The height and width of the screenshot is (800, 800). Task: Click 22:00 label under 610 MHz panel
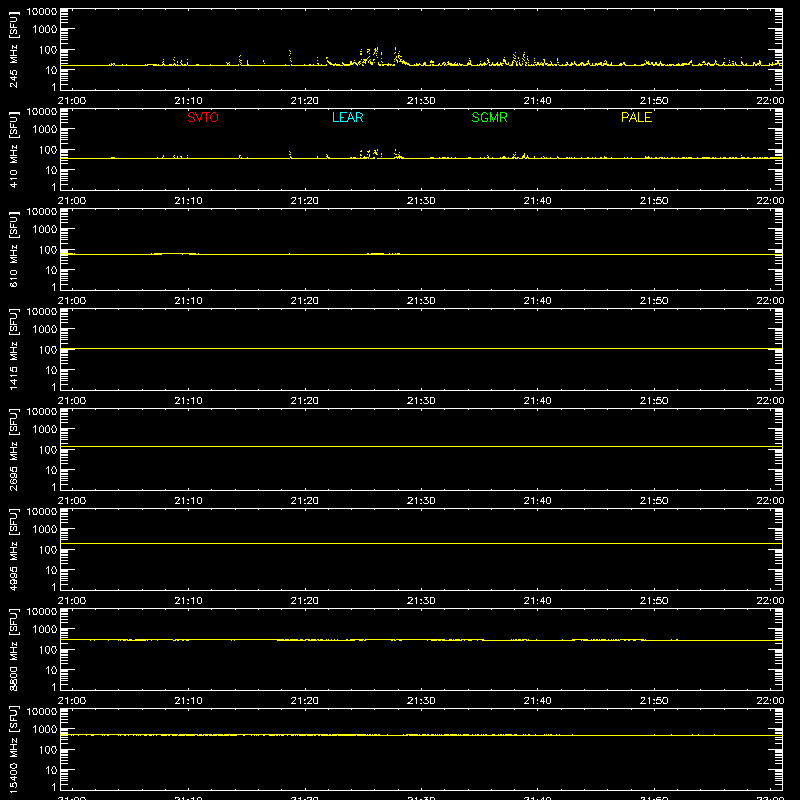coord(770,301)
